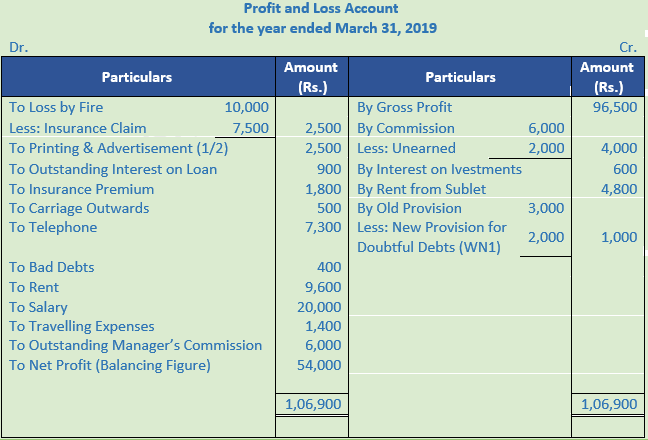
Task: Pick the "To Bad Debts" row
Action: (x=54, y=267)
